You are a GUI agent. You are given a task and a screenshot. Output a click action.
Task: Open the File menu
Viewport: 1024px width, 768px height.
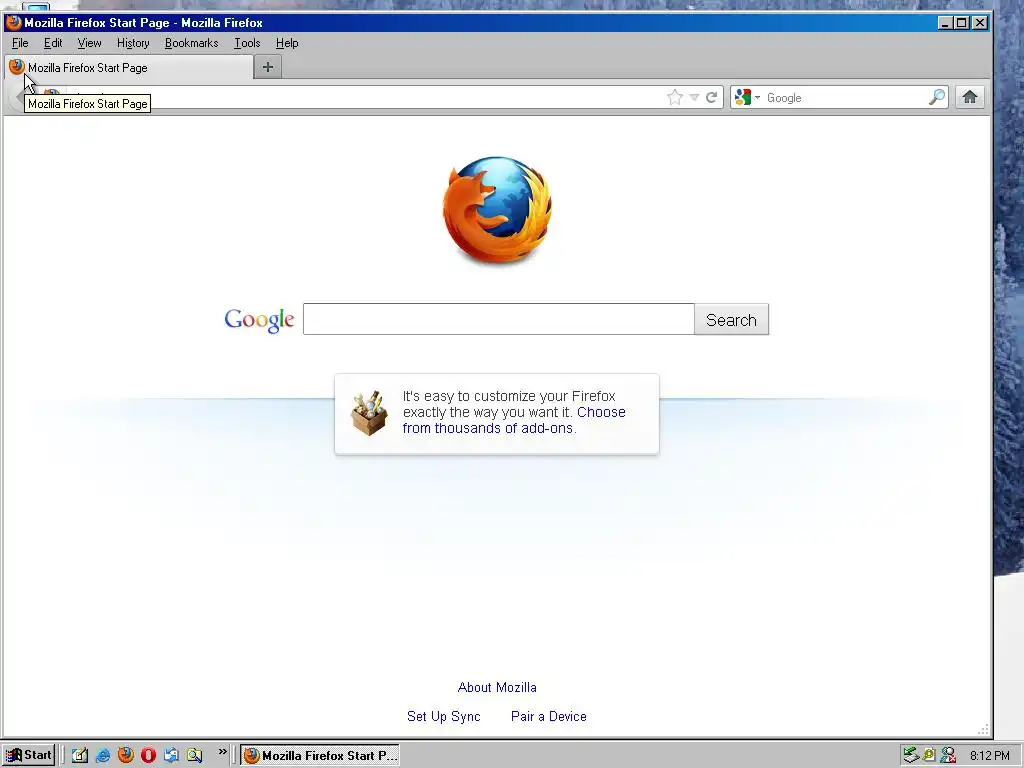coord(20,43)
